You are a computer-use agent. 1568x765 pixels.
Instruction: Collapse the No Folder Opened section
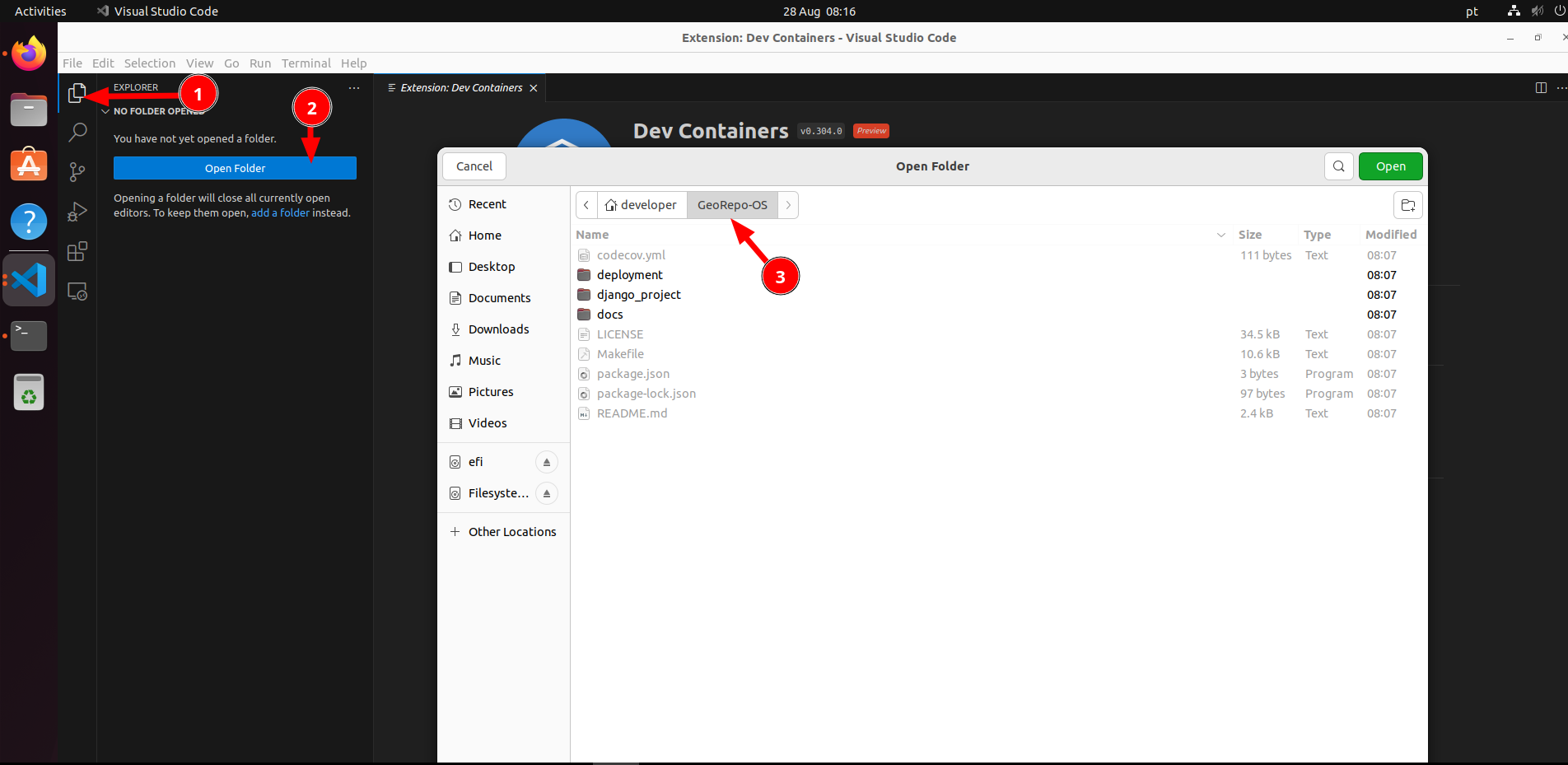(x=105, y=111)
